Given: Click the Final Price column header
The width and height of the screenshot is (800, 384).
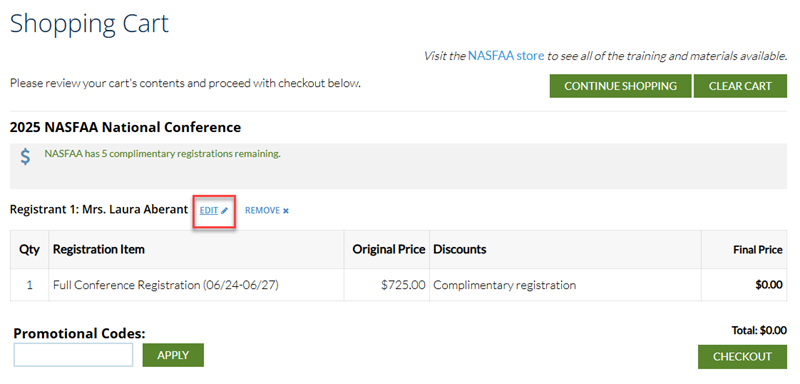Looking at the screenshot, I should 758,250.
